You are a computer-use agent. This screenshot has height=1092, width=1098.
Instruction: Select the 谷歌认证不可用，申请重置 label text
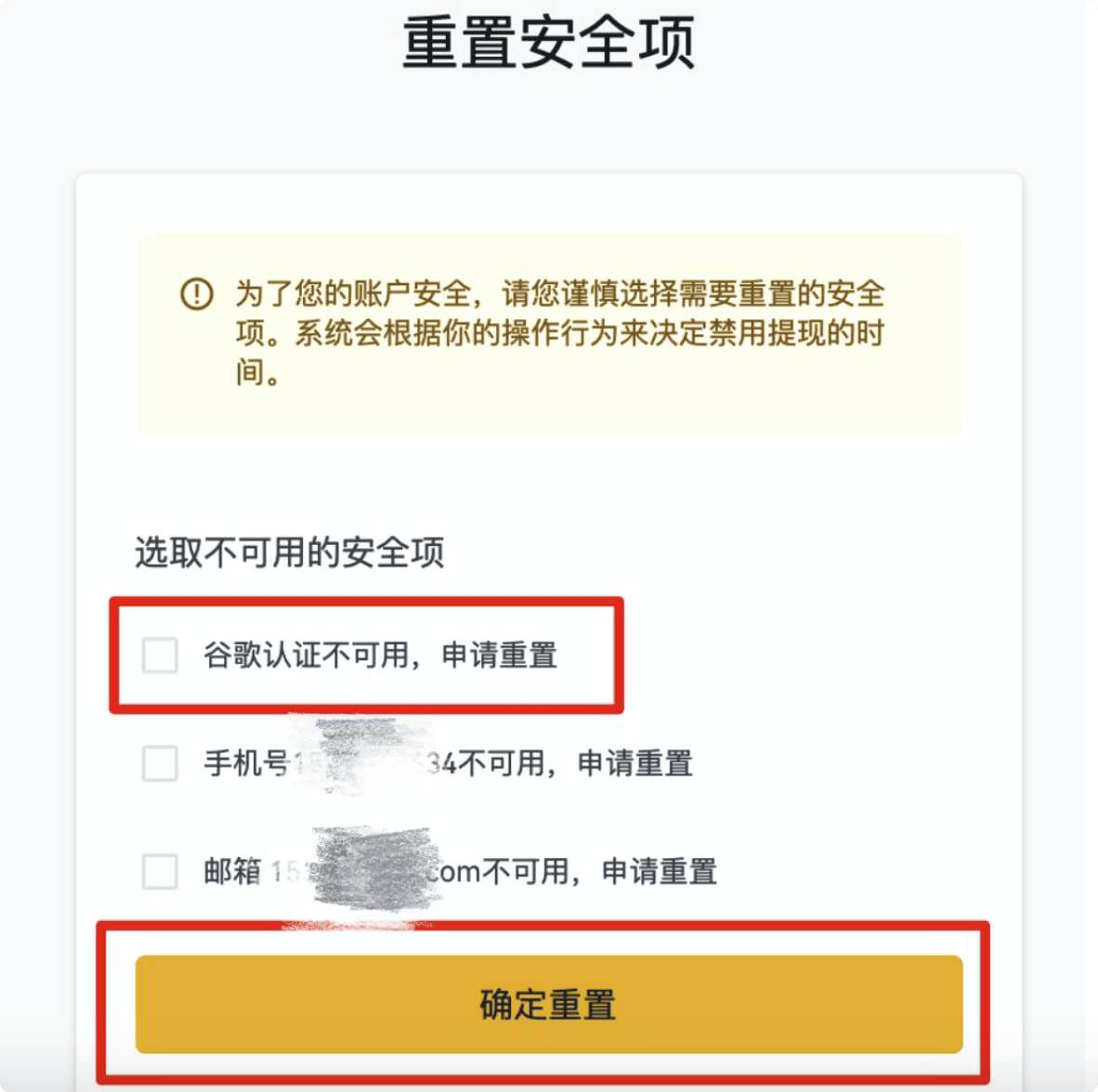[380, 656]
